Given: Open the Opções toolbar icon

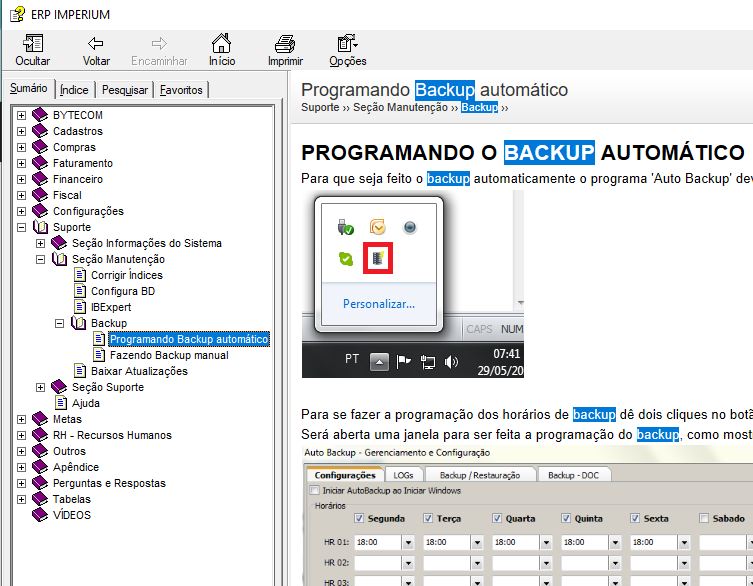Looking at the screenshot, I should point(347,44).
